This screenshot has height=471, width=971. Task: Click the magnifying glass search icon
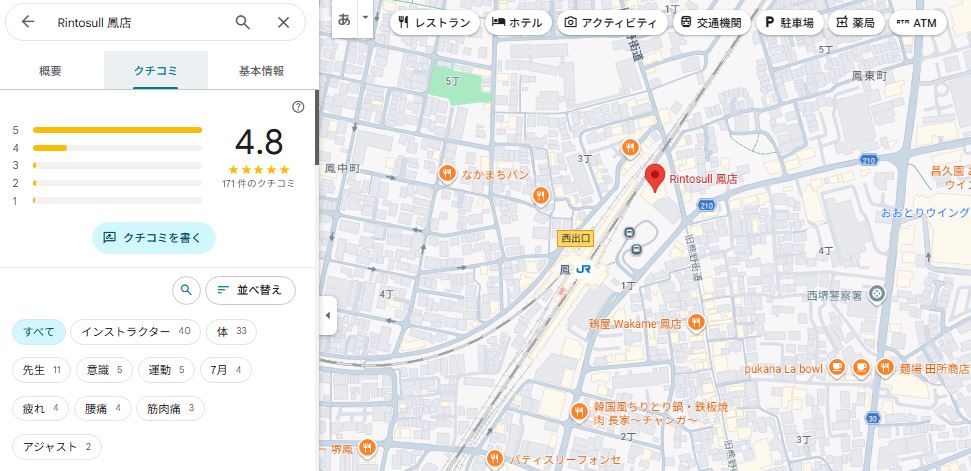pos(243,22)
